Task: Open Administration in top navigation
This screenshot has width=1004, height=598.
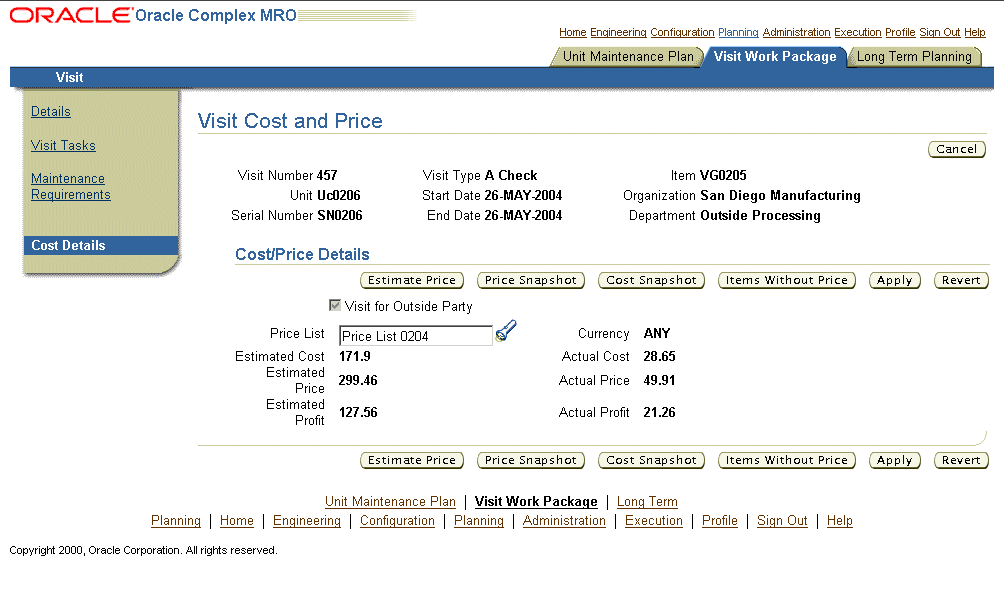Action: coord(796,32)
